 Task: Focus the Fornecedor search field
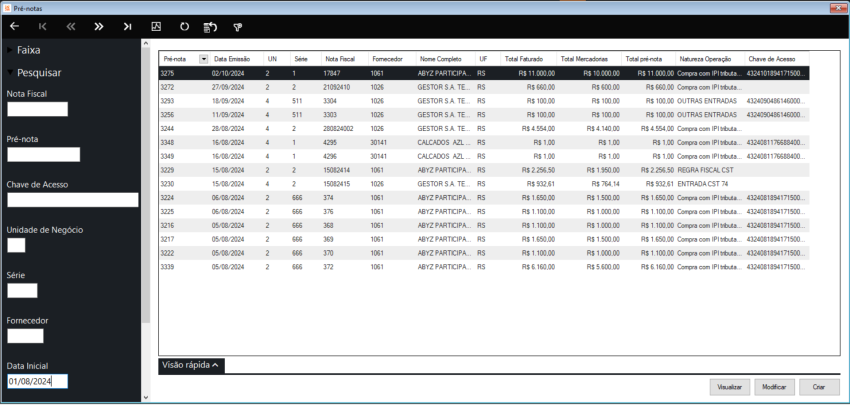(x=25, y=336)
